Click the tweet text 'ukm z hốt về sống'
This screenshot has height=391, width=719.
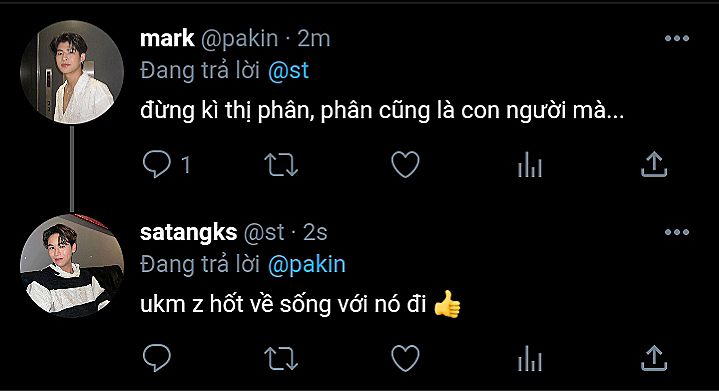coord(237,304)
